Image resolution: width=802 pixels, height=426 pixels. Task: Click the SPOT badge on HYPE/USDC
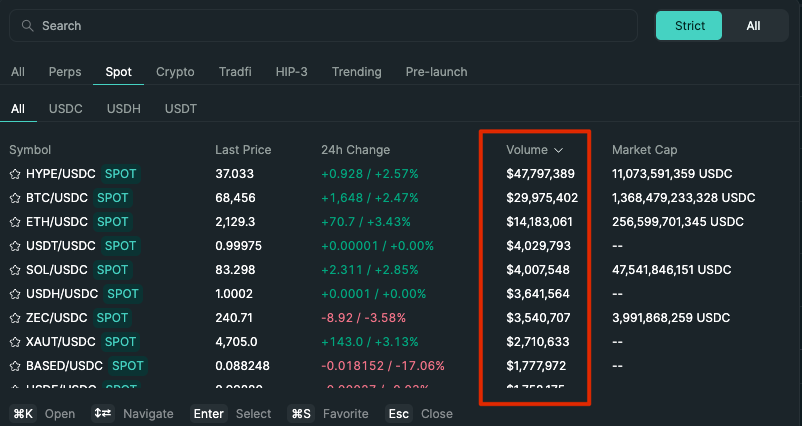click(120, 174)
